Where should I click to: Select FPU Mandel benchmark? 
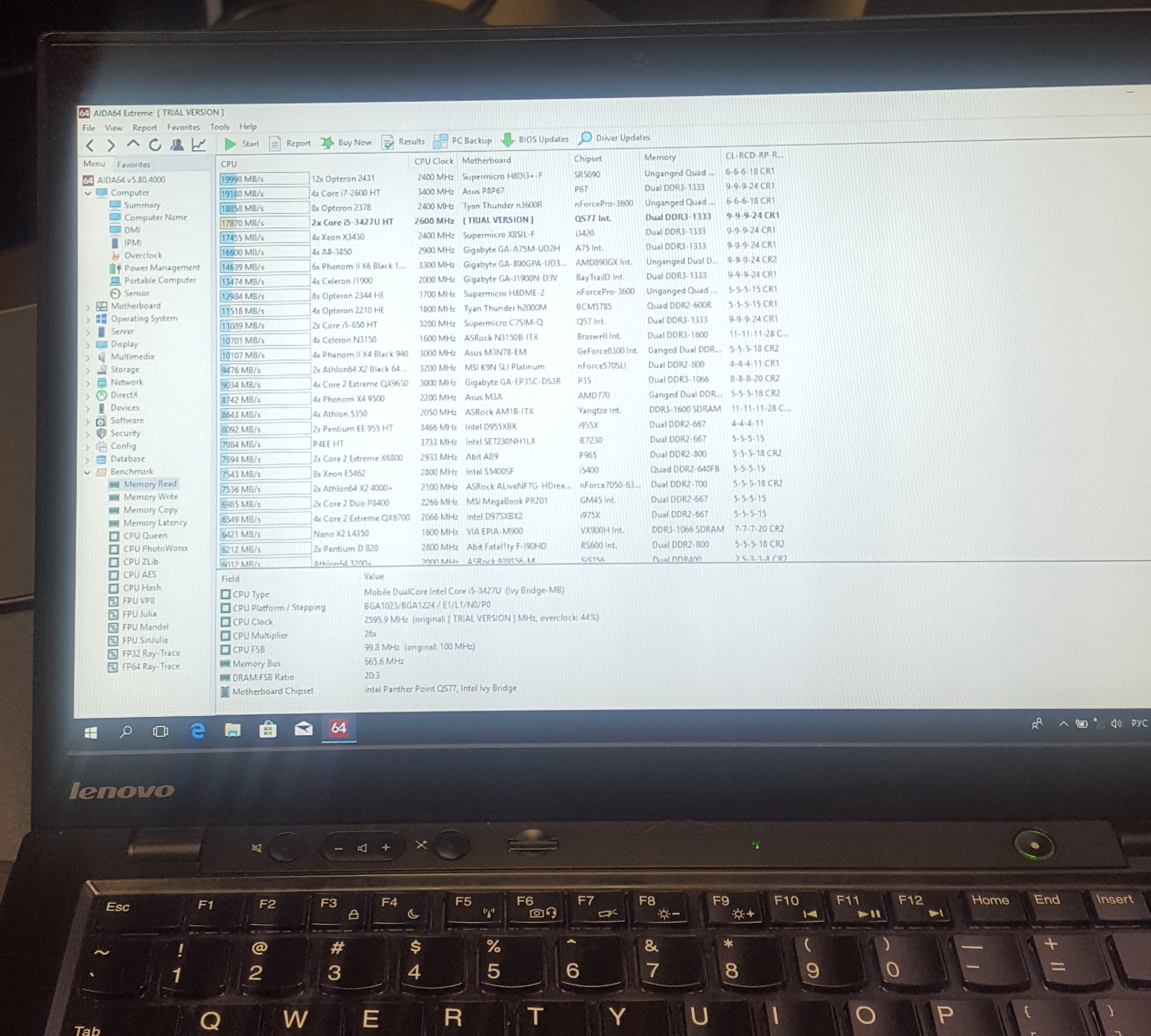coord(138,627)
